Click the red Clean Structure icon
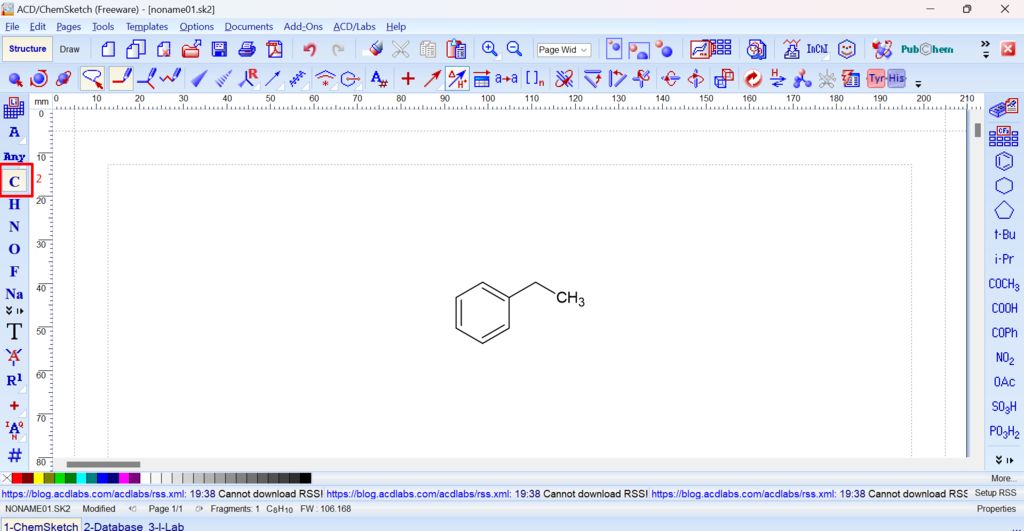 click(x=753, y=79)
